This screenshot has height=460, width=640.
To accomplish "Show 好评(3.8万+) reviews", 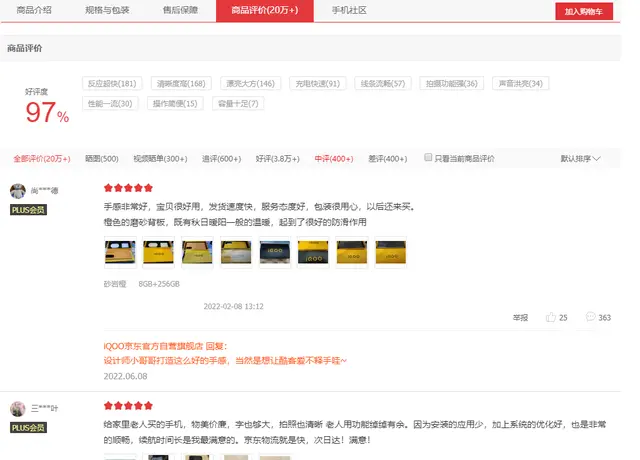I will [278, 159].
